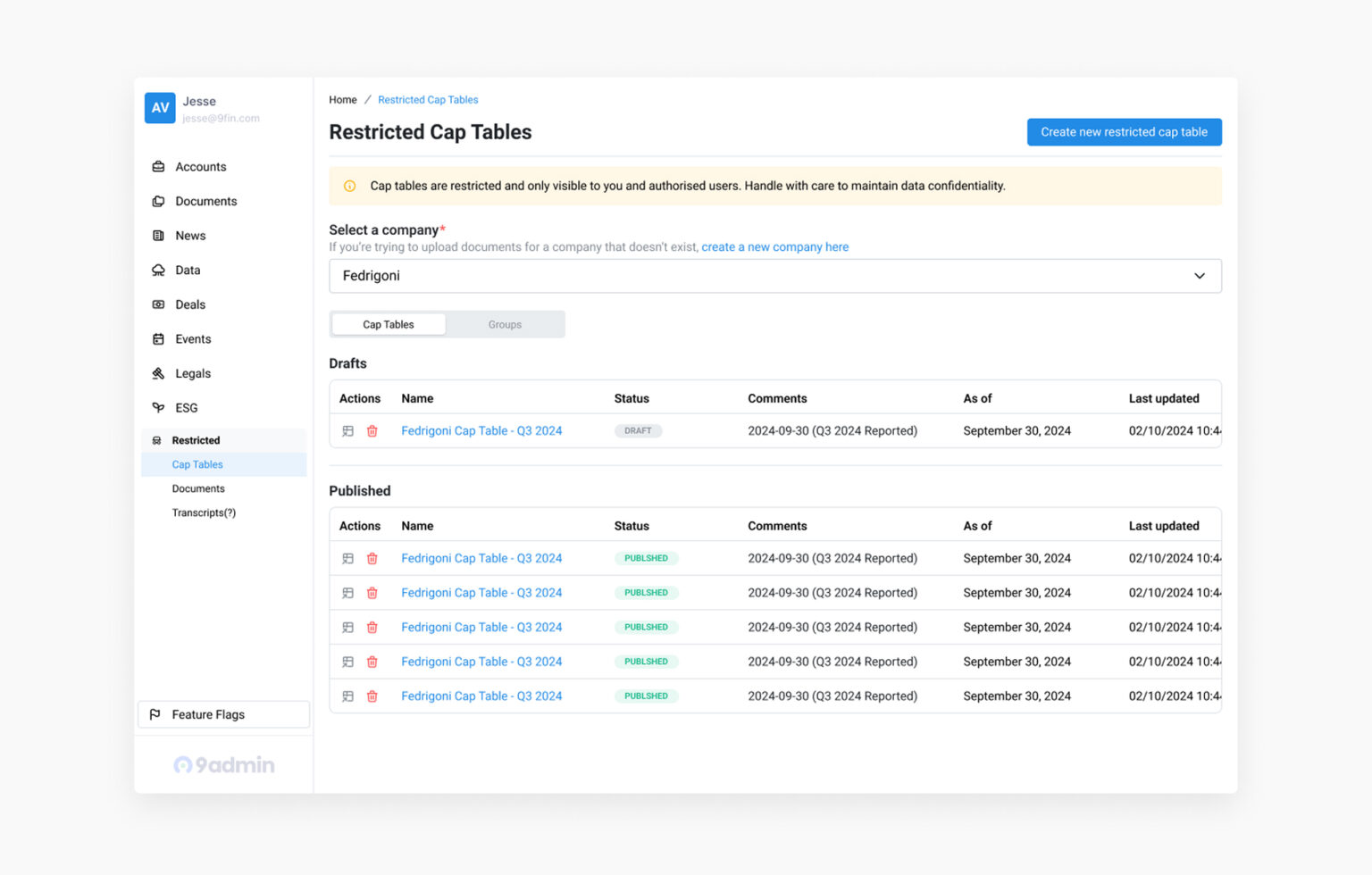This screenshot has width=1372, height=875.
Task: Click the Comments header in Published table
Action: tap(777, 526)
